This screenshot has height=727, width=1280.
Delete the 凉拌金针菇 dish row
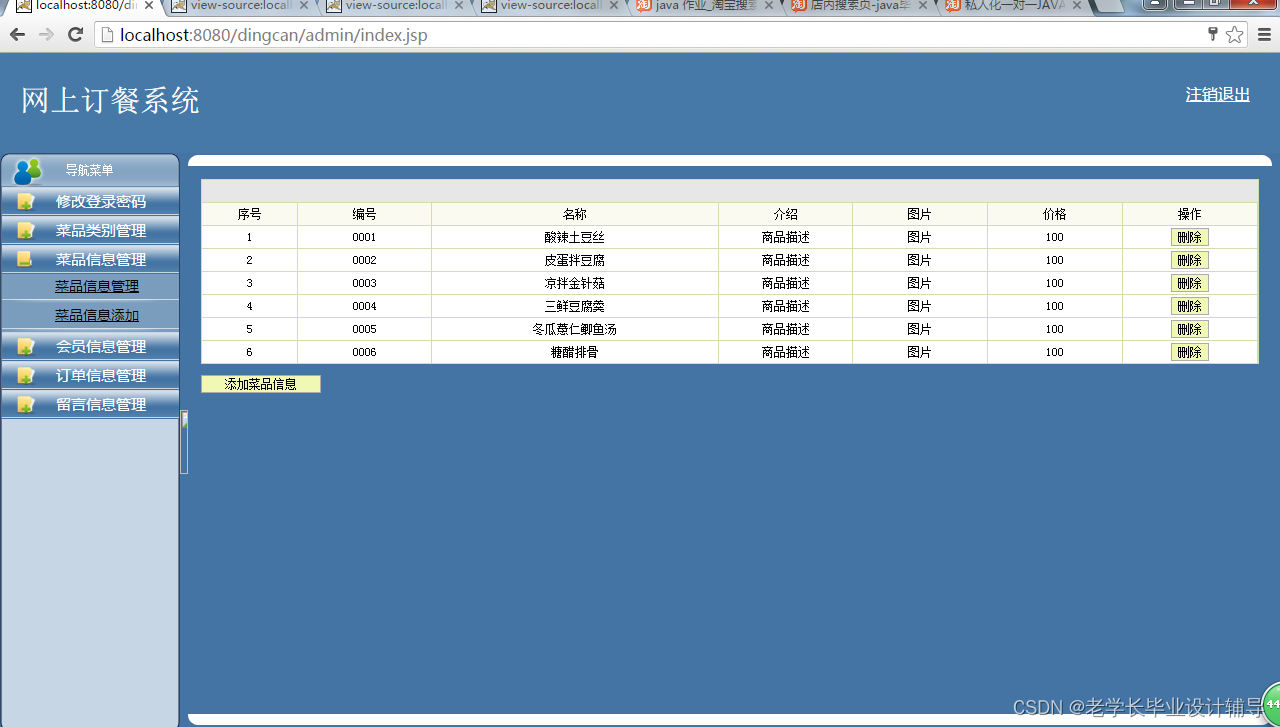[1190, 283]
